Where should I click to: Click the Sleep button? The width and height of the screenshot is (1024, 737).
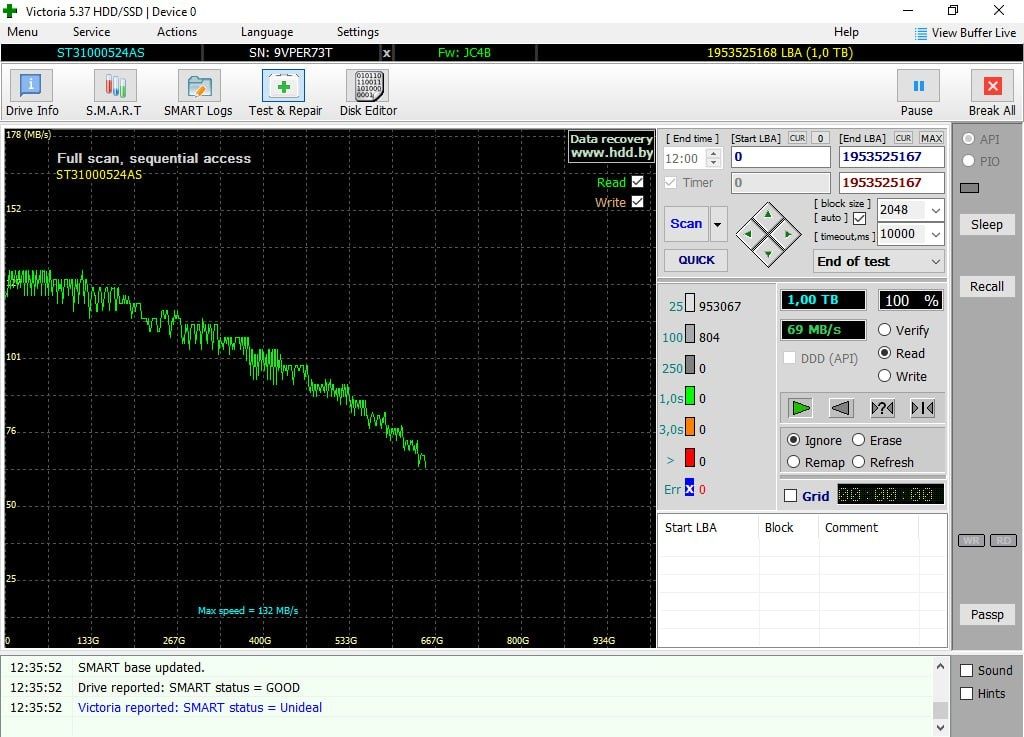pyautogui.click(x=987, y=225)
